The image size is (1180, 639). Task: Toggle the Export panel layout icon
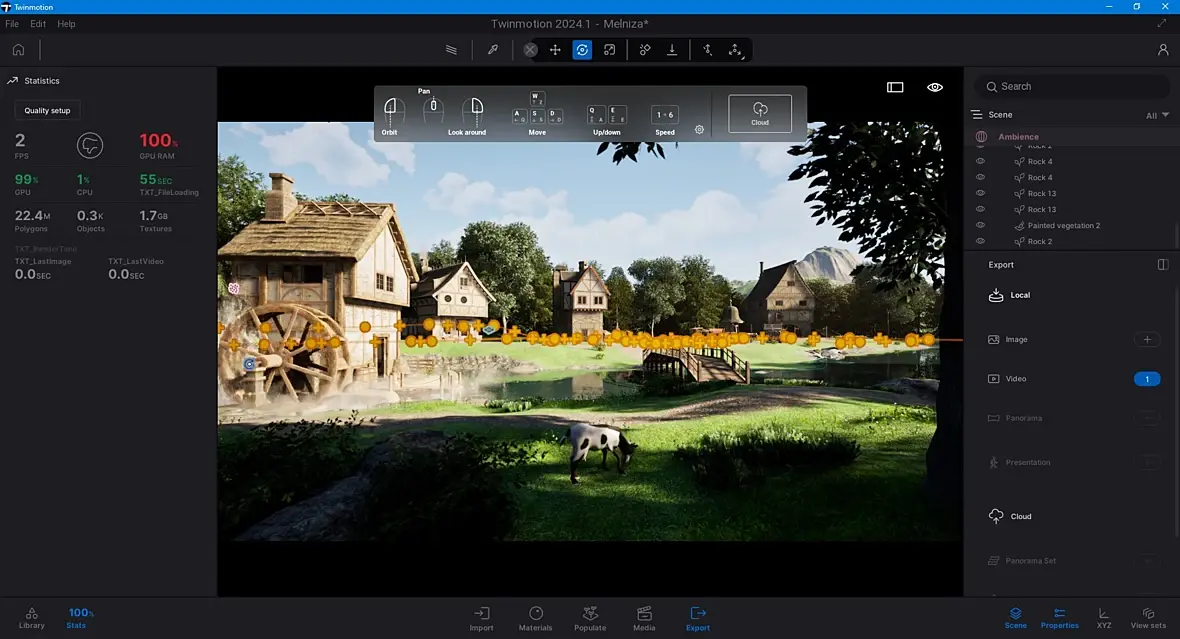pyautogui.click(x=1163, y=265)
